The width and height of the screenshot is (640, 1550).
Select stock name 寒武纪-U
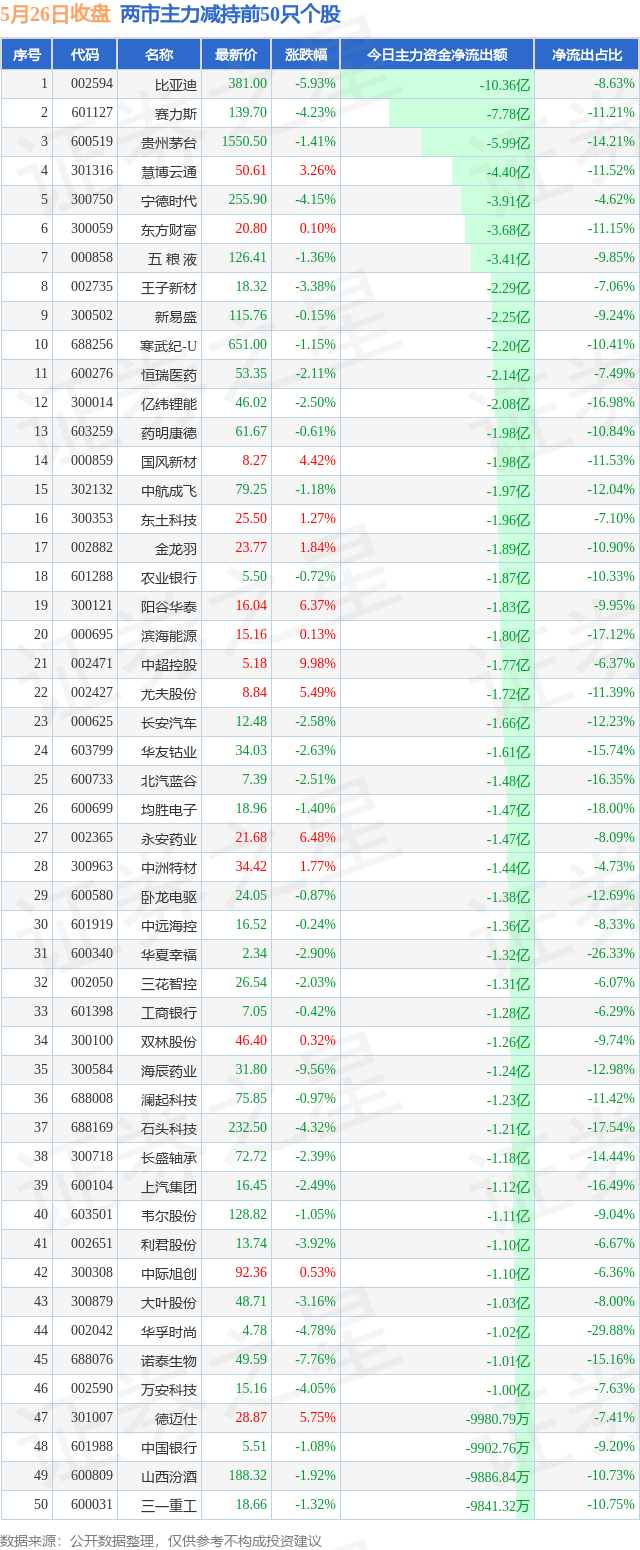170,345
